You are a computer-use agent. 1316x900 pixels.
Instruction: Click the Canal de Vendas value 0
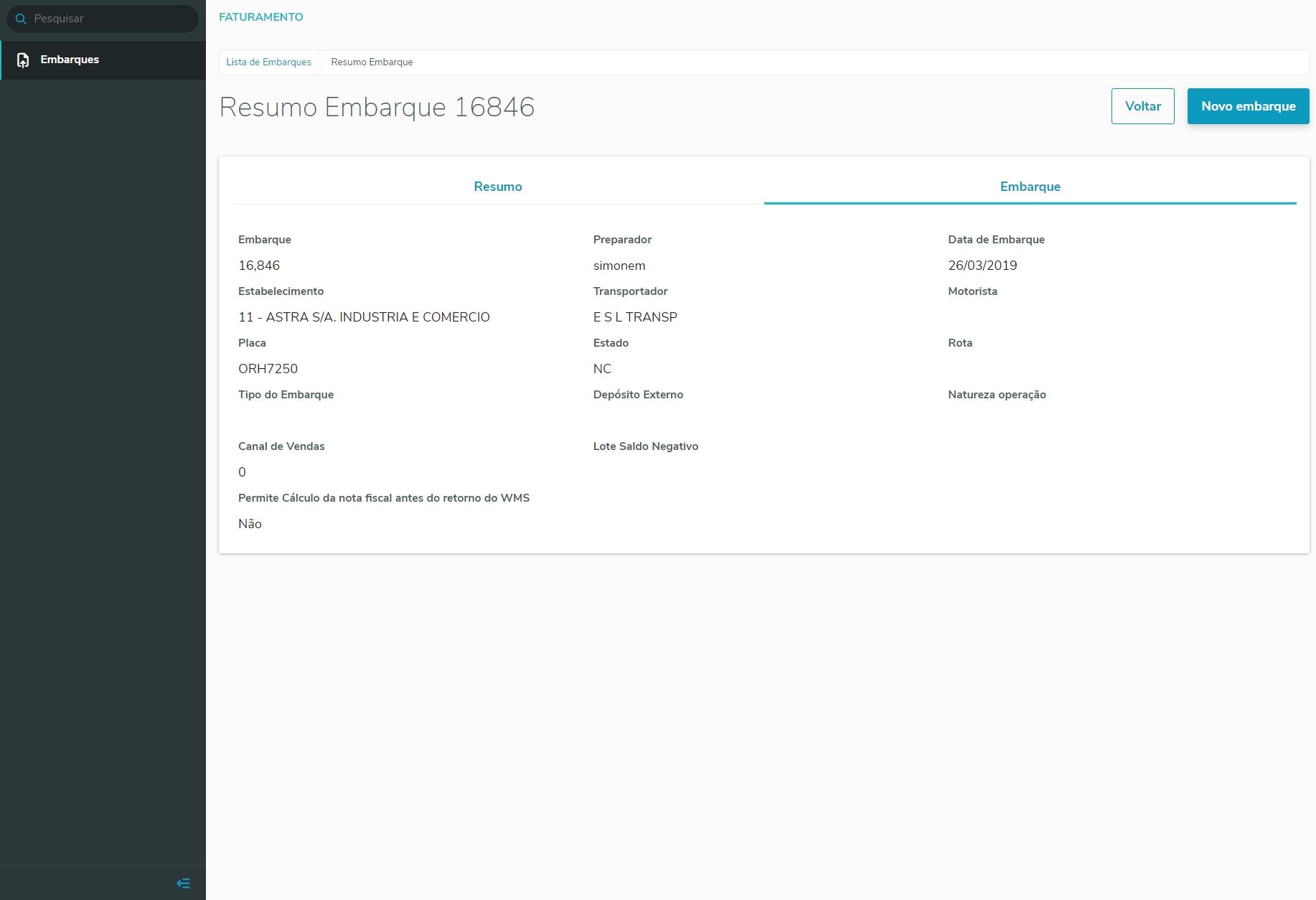[242, 472]
